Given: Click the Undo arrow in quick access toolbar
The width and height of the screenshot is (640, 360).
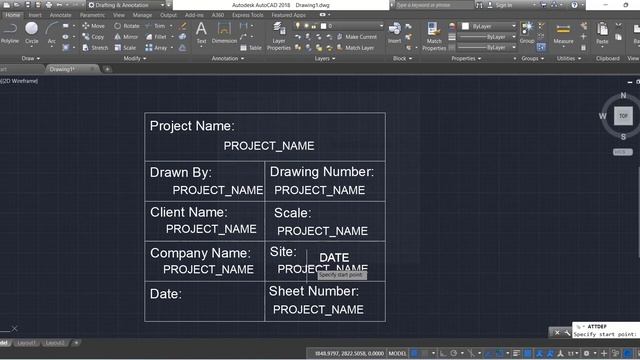Looking at the screenshot, I should click(59, 5).
